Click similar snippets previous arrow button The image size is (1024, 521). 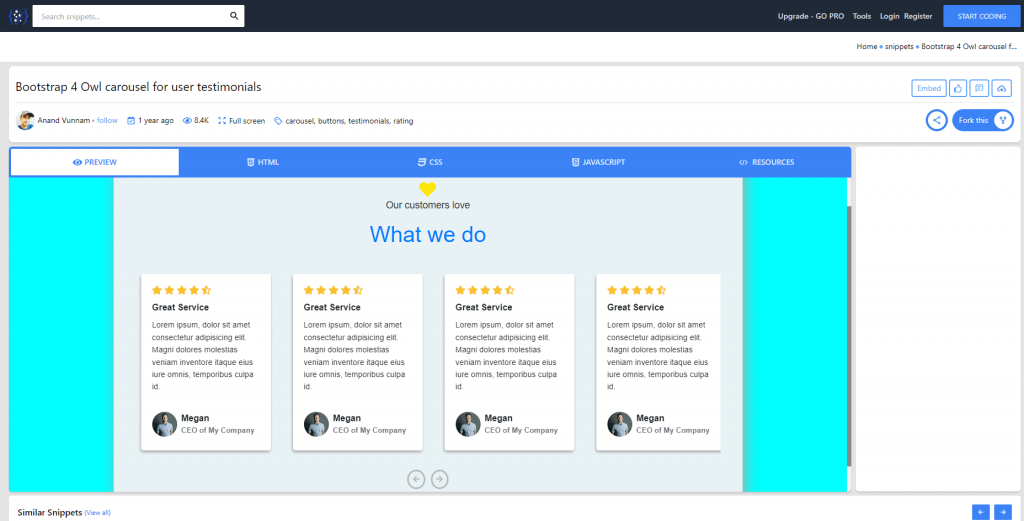(981, 512)
